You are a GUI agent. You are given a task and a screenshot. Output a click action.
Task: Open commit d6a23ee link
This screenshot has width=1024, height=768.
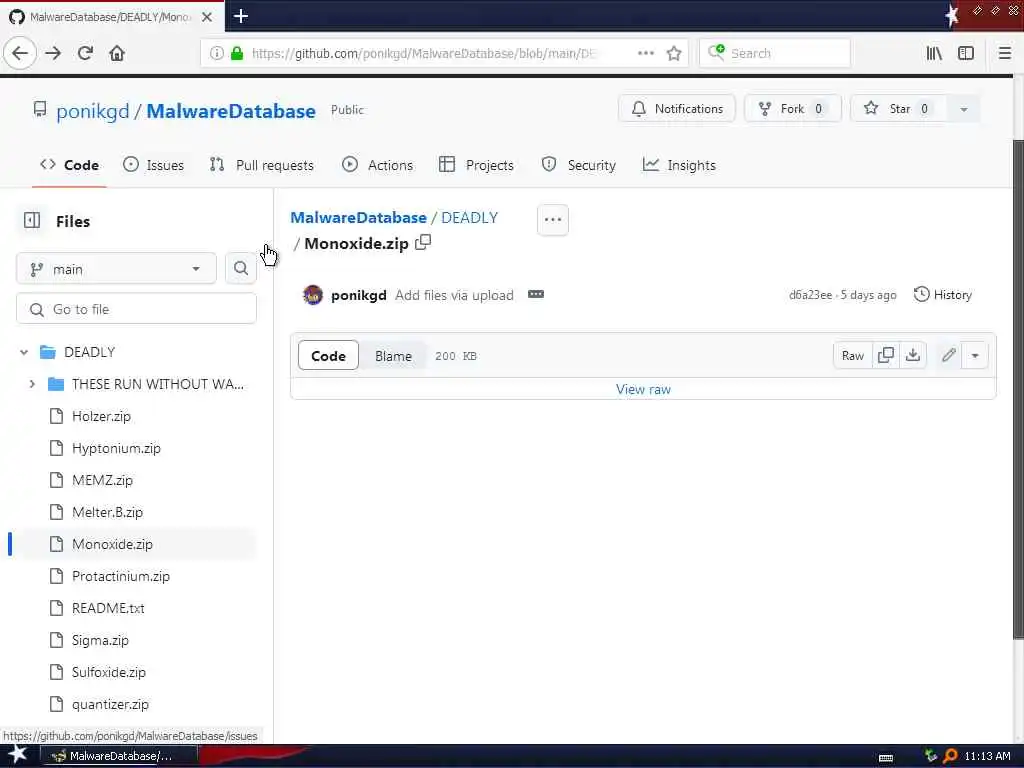(x=810, y=295)
